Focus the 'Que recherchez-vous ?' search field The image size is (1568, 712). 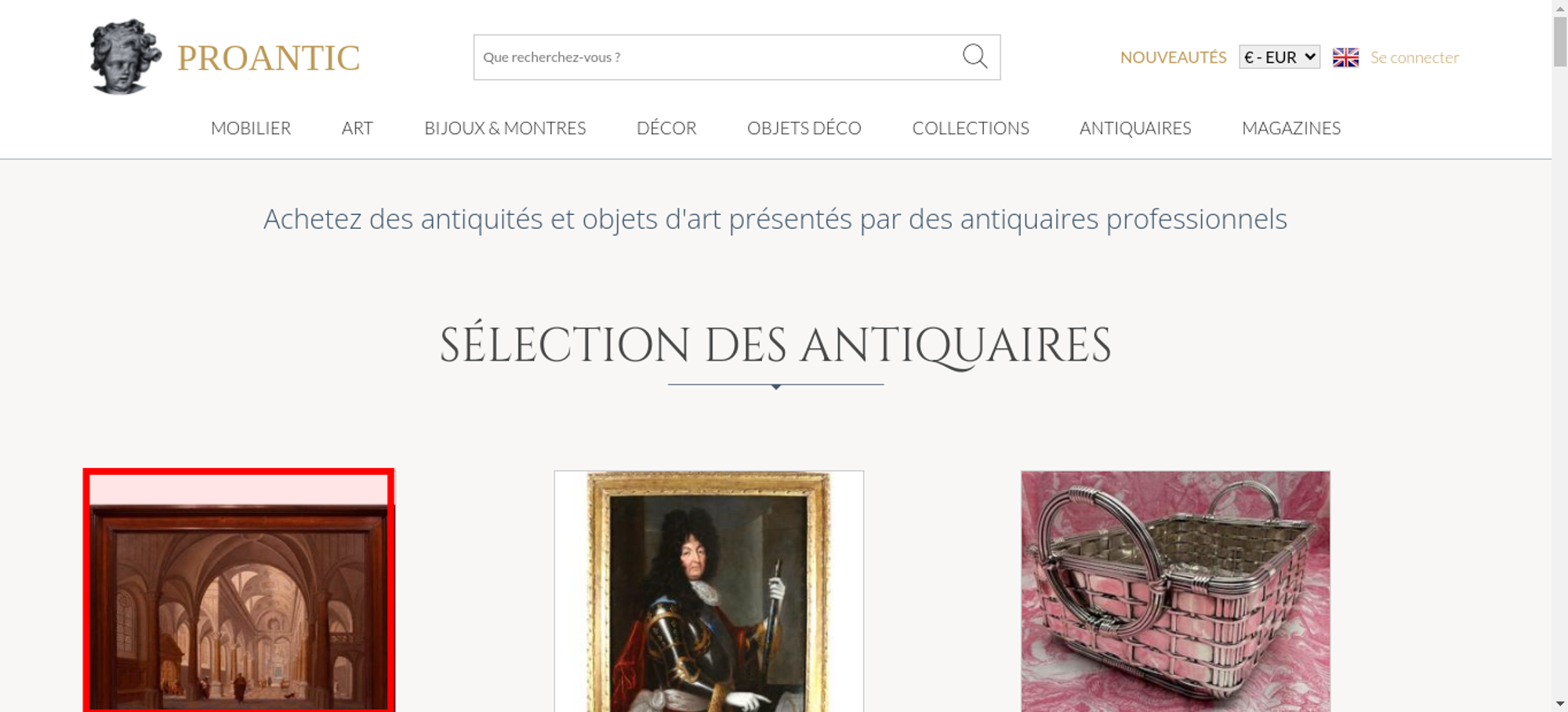pos(717,57)
